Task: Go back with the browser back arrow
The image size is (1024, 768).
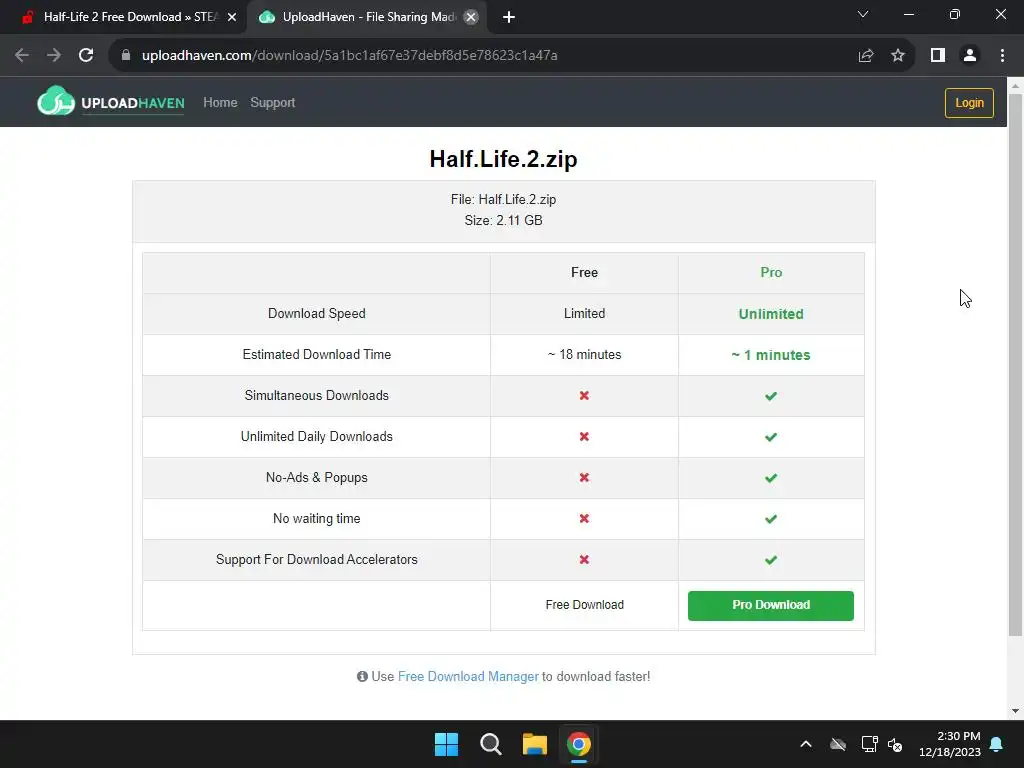Action: point(22,56)
